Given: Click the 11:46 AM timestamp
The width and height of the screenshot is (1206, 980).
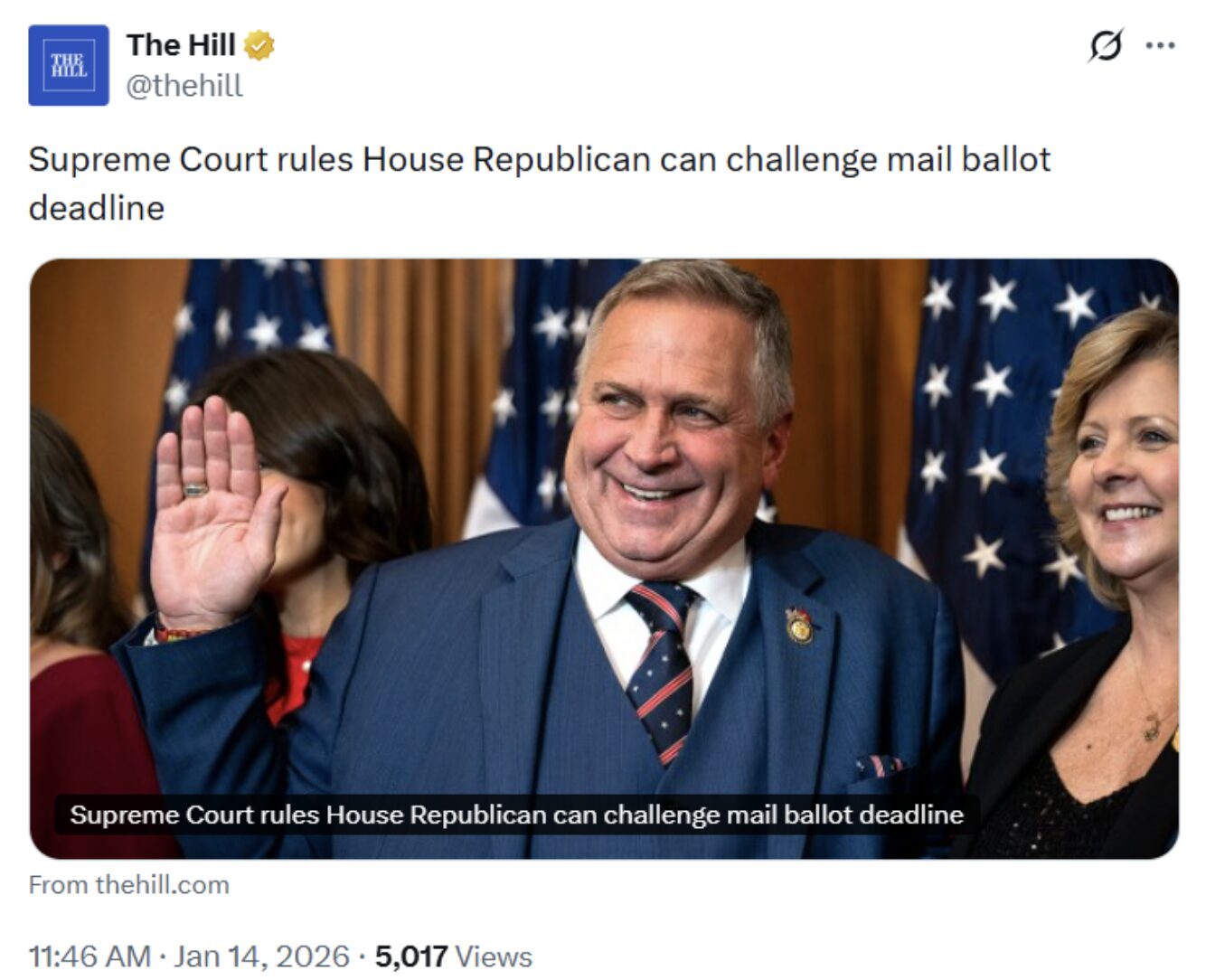Looking at the screenshot, I should pos(90,956).
